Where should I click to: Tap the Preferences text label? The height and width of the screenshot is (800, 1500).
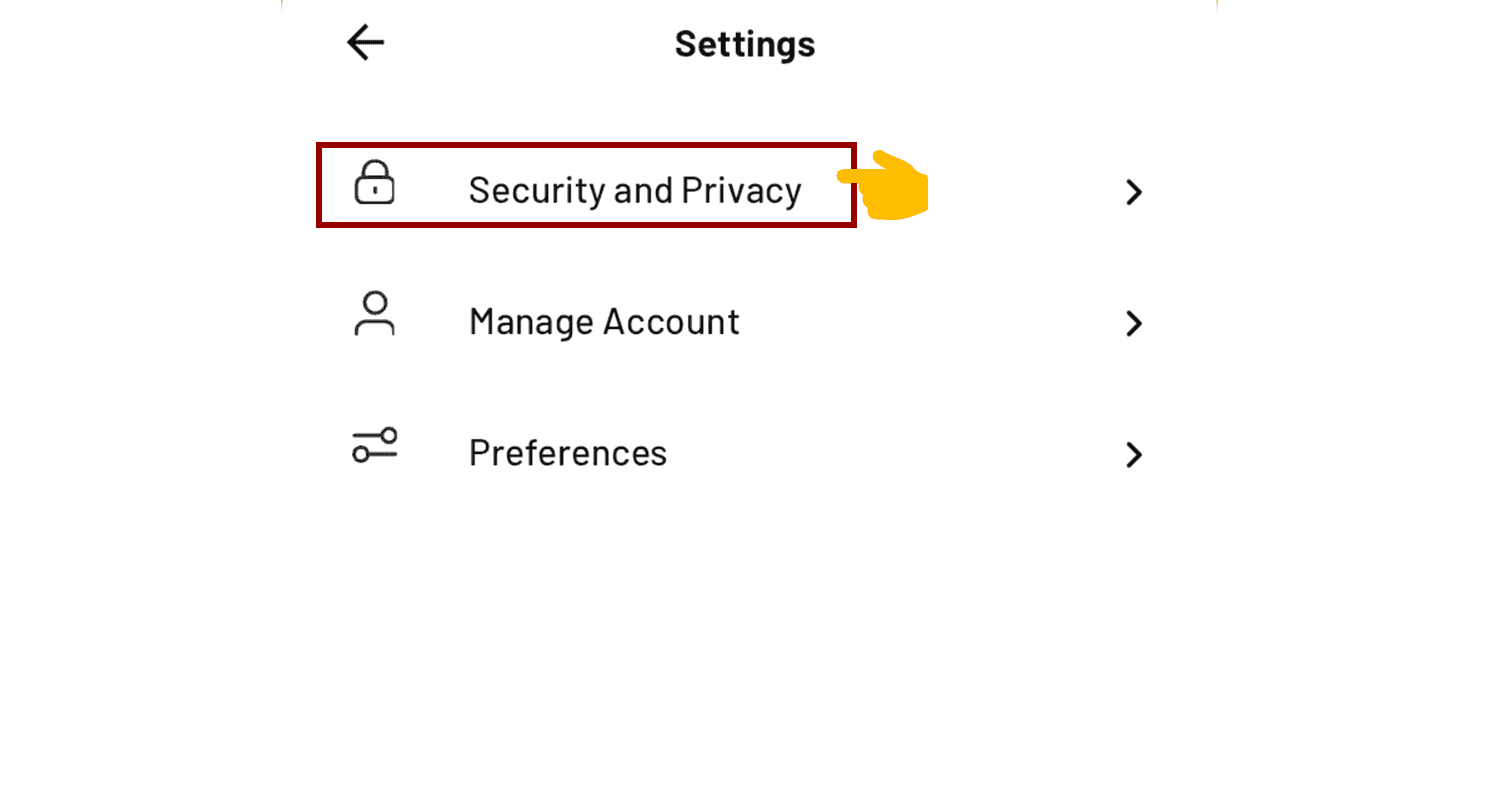click(x=567, y=453)
